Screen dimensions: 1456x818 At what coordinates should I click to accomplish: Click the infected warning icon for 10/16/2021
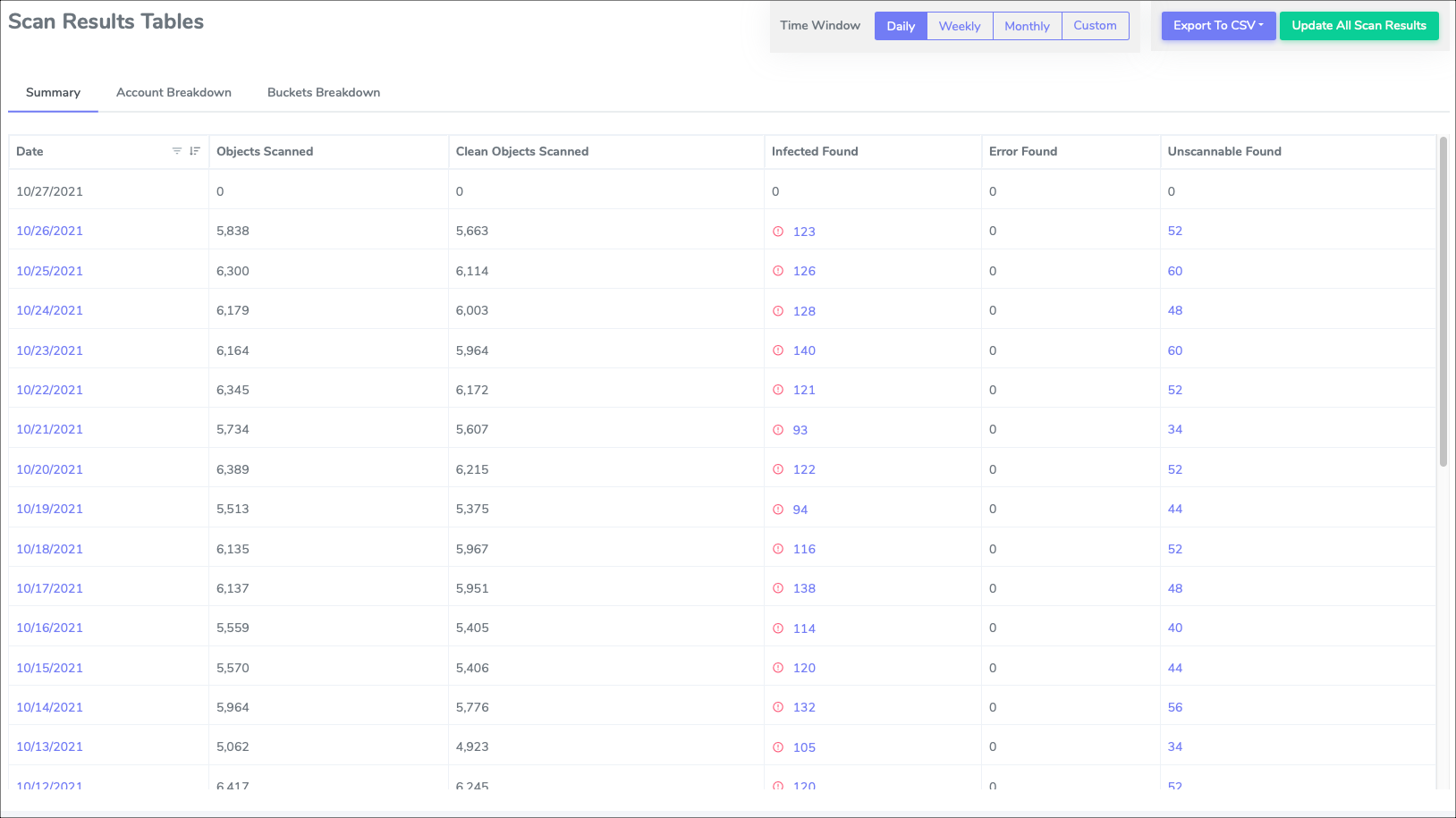click(x=778, y=628)
